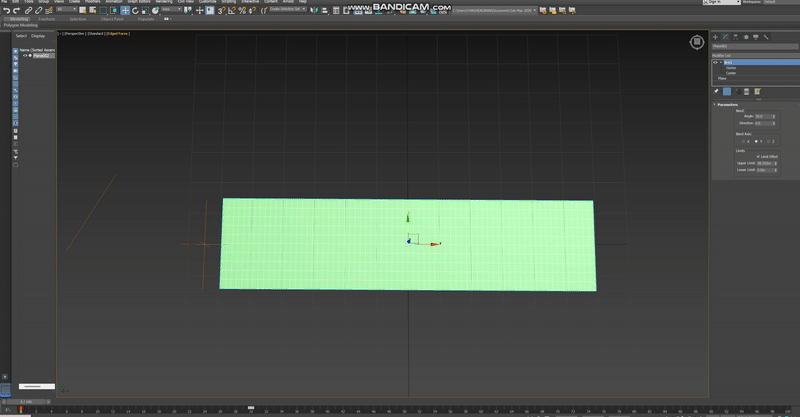The image size is (800, 417).
Task: Open the Reference Coordinate System View dropdown
Action: point(171,9)
